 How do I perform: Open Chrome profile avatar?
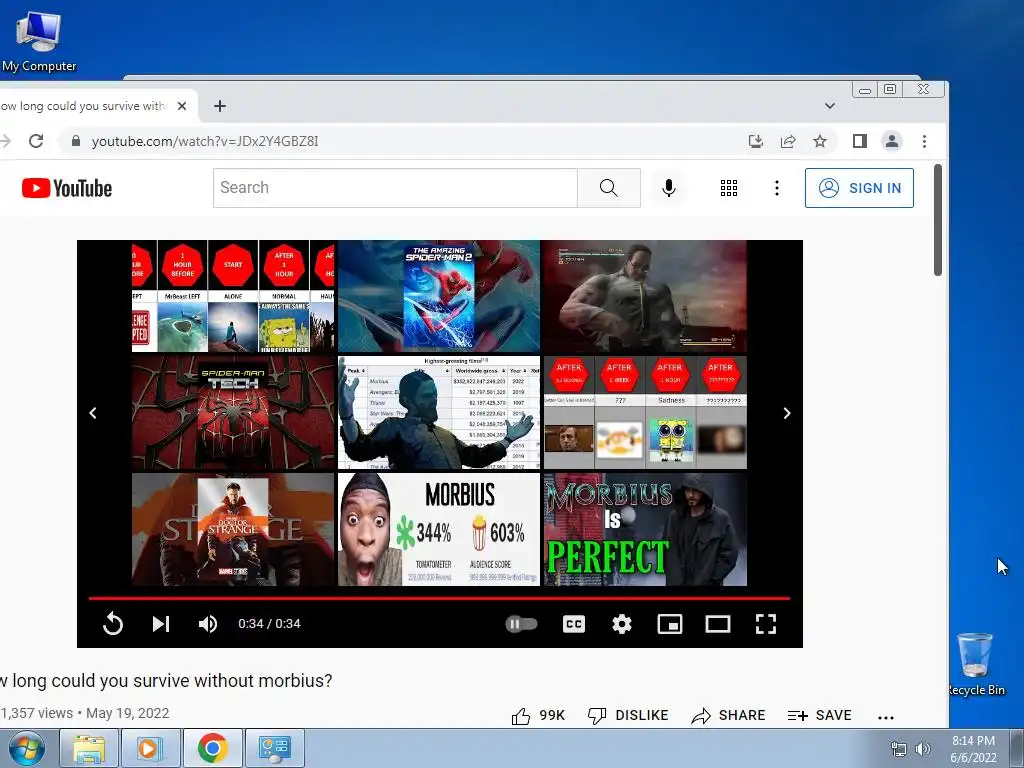click(x=891, y=141)
